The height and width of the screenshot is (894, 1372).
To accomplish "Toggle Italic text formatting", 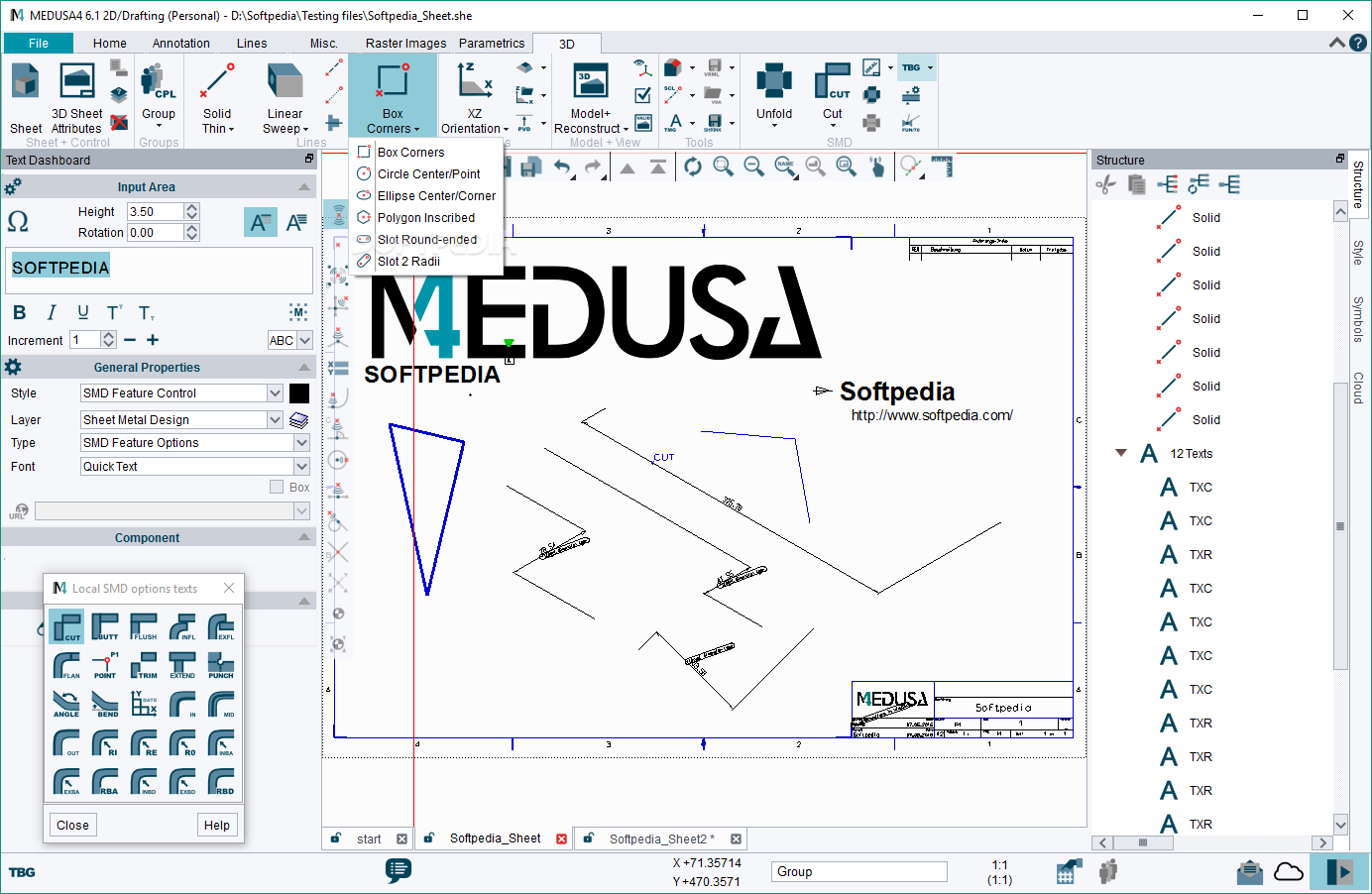I will click(x=52, y=313).
